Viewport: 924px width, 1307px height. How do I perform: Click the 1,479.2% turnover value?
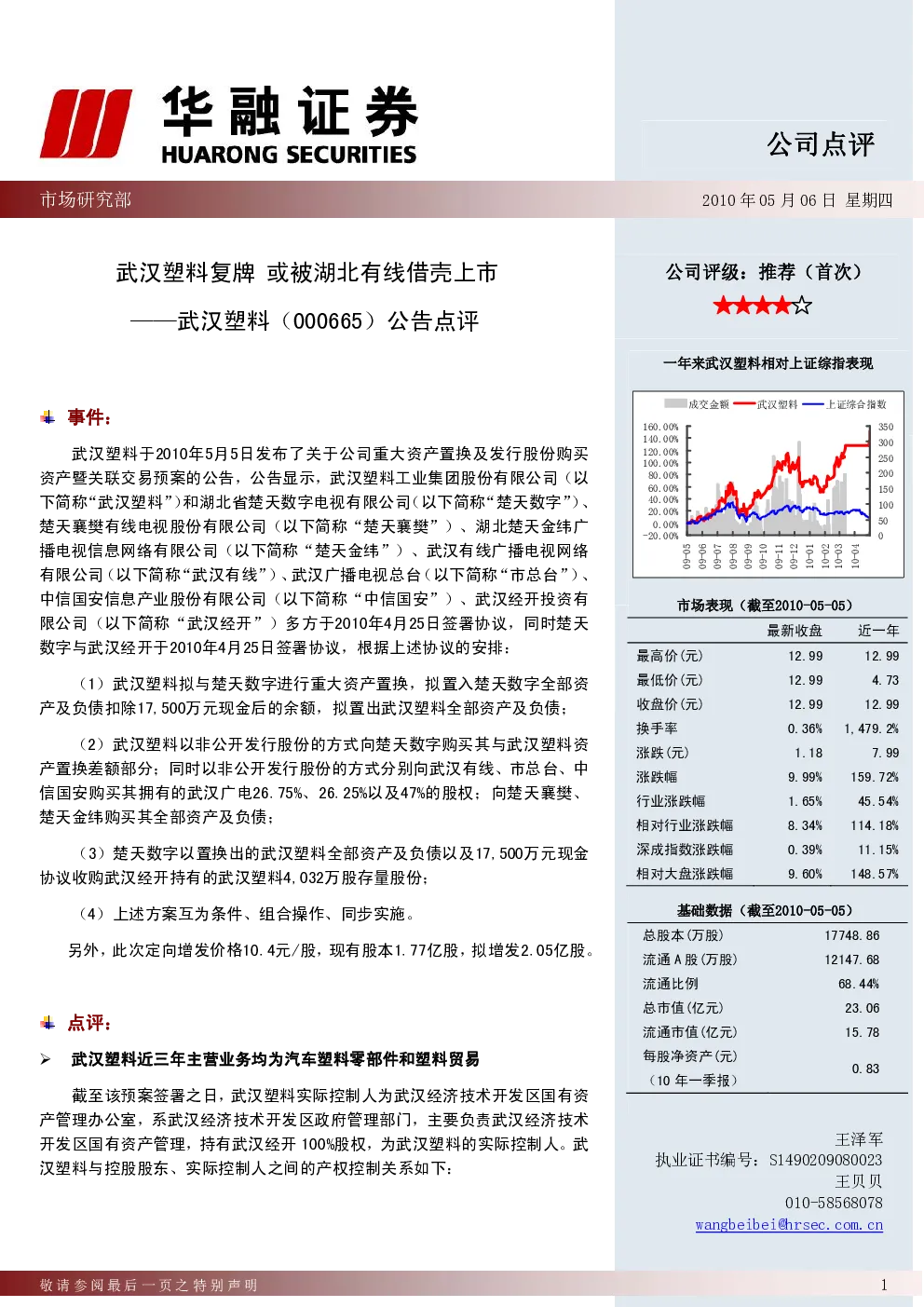tap(872, 728)
